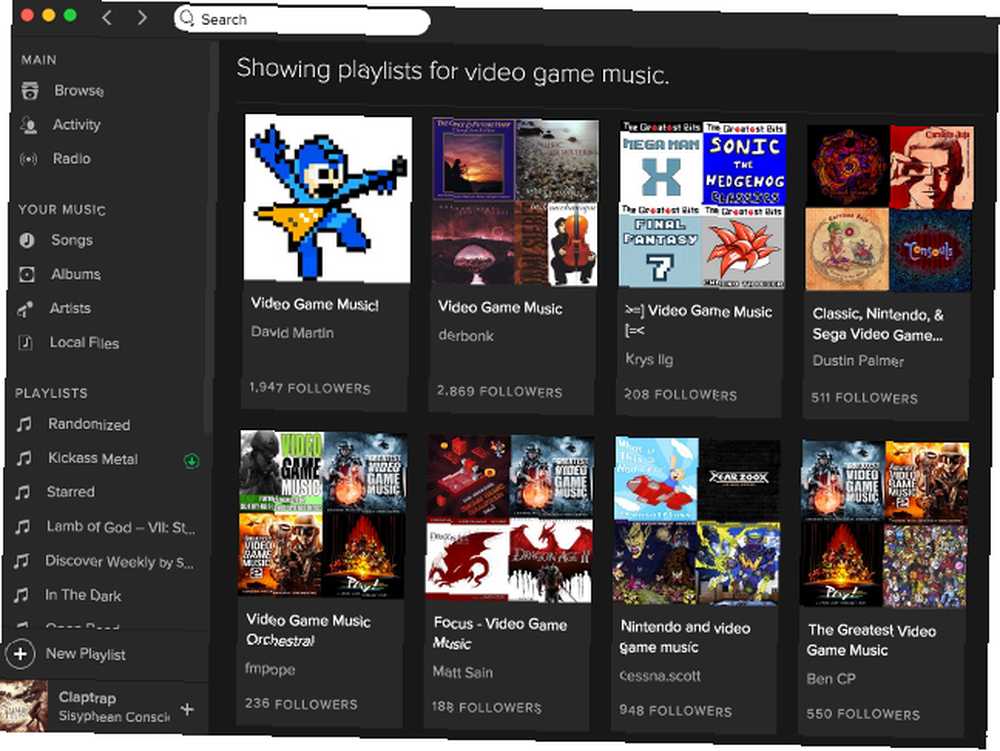Click the Browse sidebar icon
Screen dimensions: 1000x751
(x=30, y=91)
